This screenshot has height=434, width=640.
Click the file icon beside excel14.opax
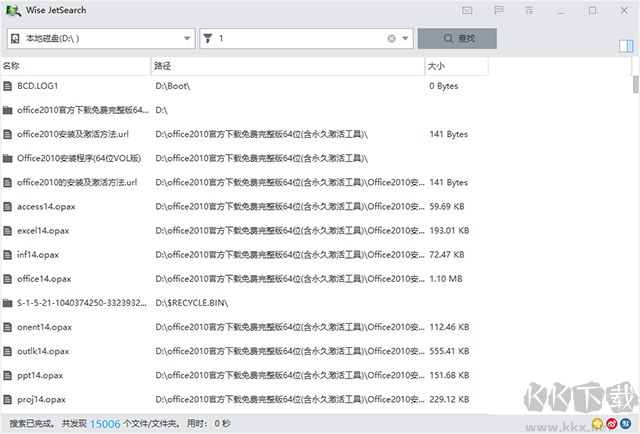tap(7, 231)
